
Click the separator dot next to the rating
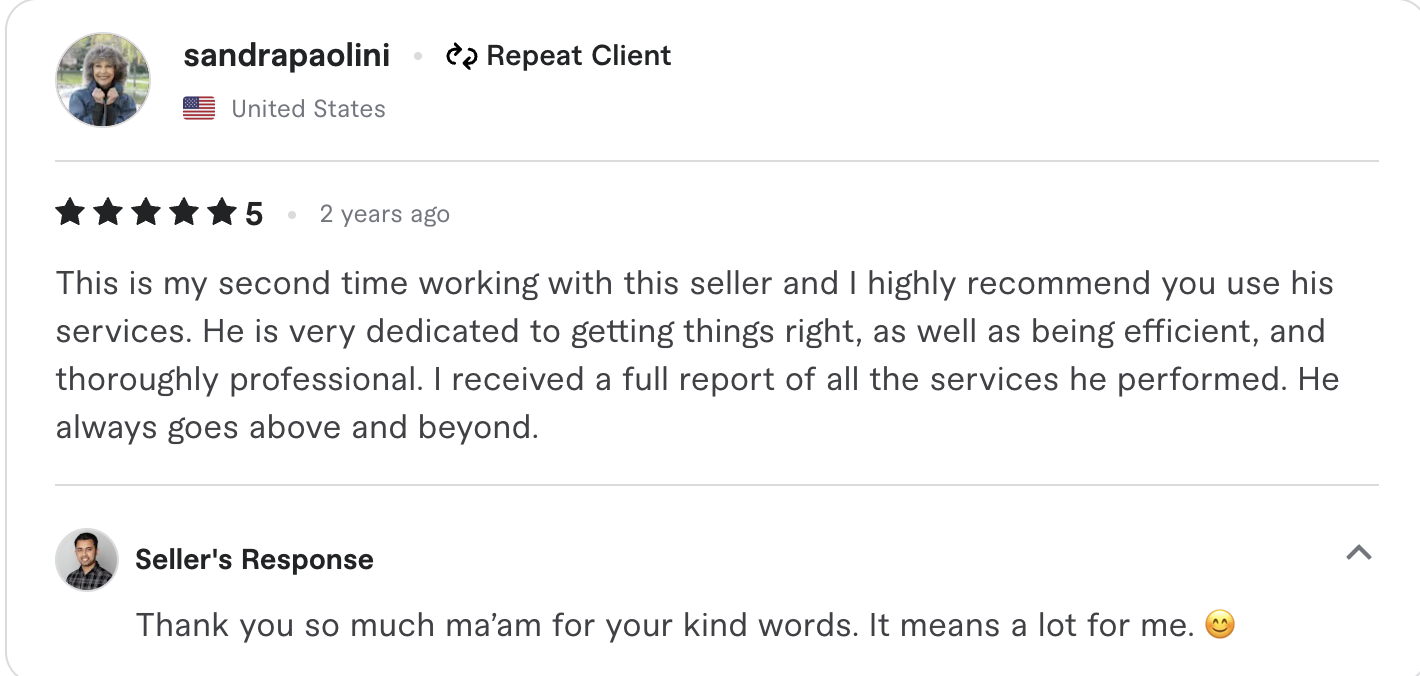[291, 214]
